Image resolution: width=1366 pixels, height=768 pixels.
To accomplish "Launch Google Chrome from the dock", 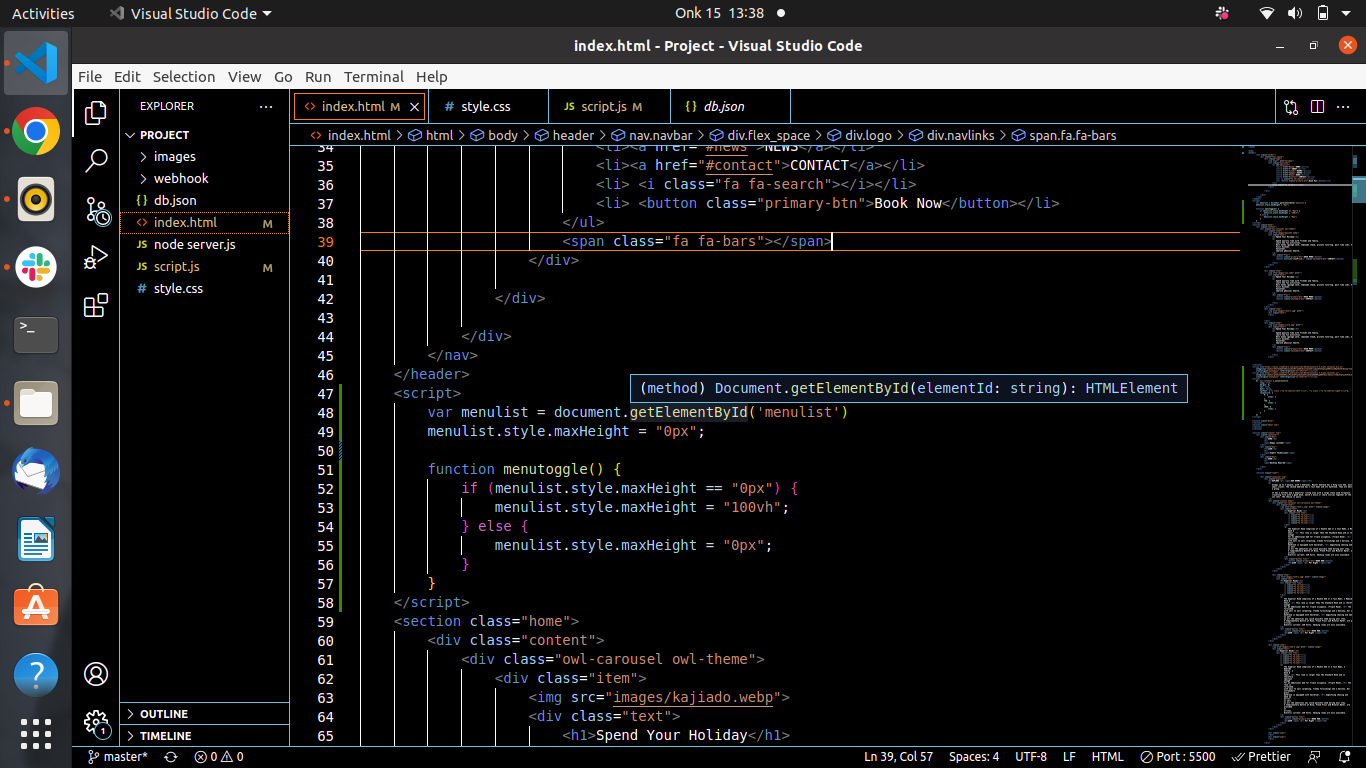I will 36,131.
